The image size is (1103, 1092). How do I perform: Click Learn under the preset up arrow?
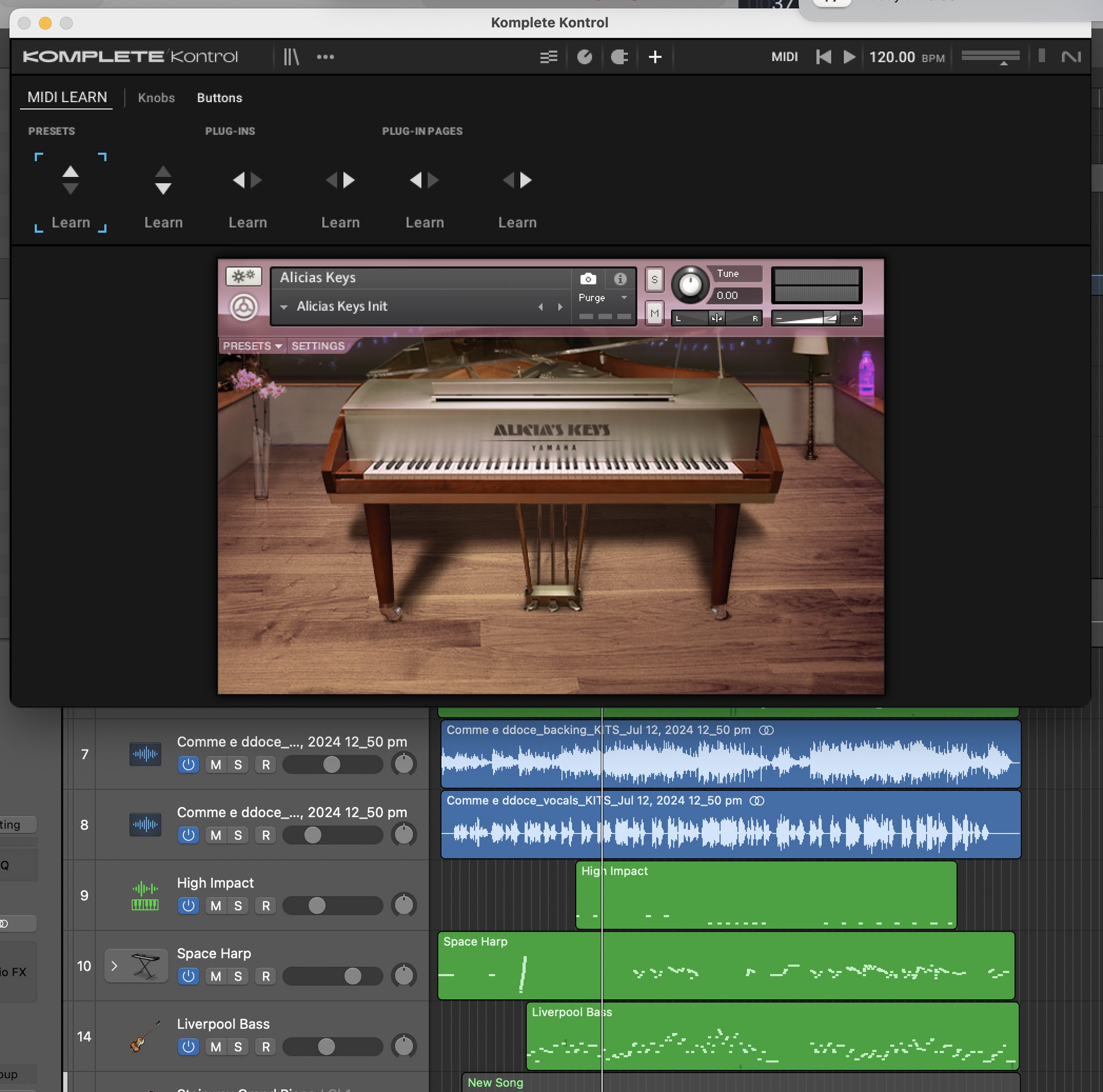[x=71, y=222]
